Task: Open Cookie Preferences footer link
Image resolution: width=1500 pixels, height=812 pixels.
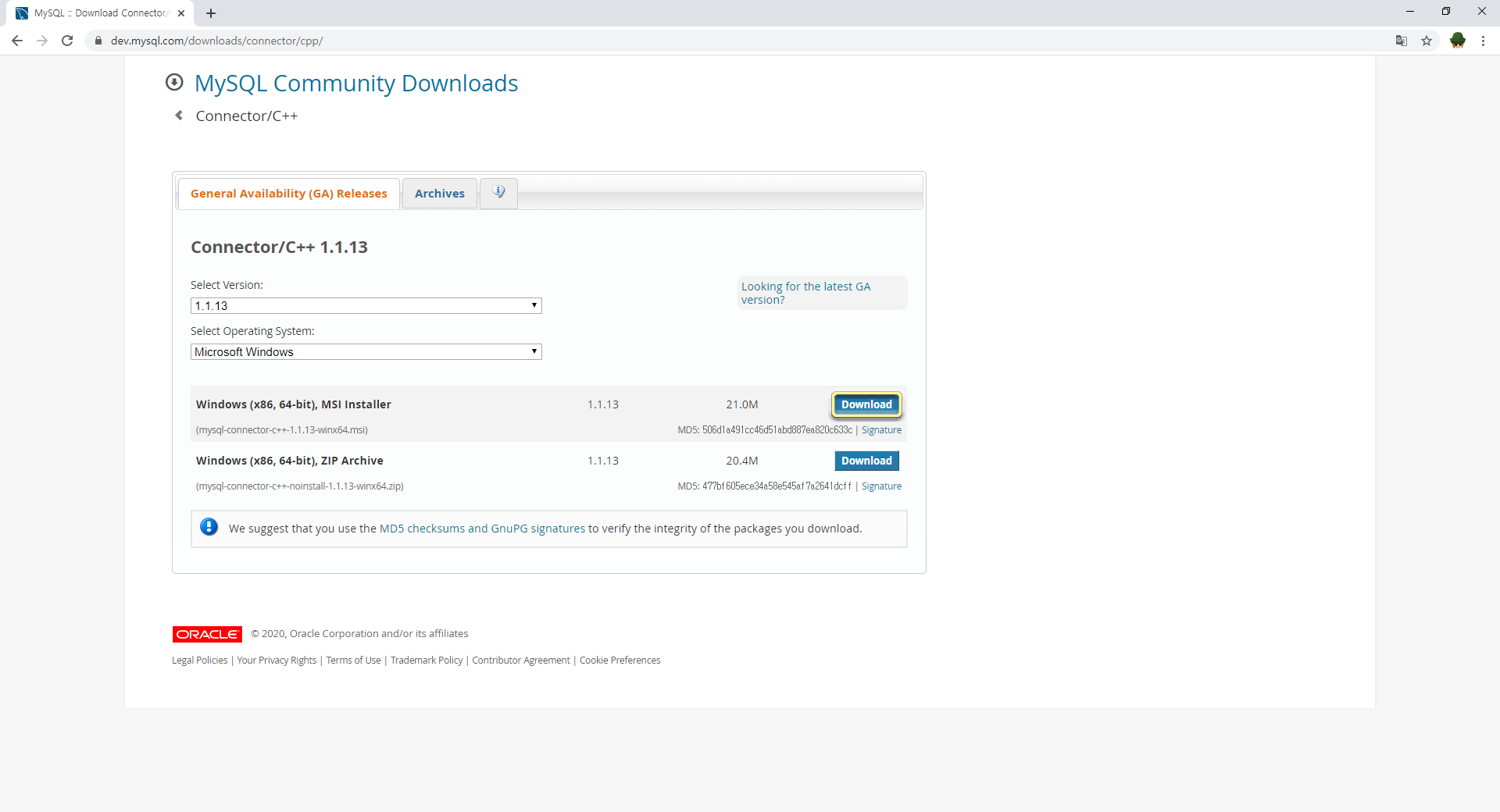Action: click(x=620, y=661)
